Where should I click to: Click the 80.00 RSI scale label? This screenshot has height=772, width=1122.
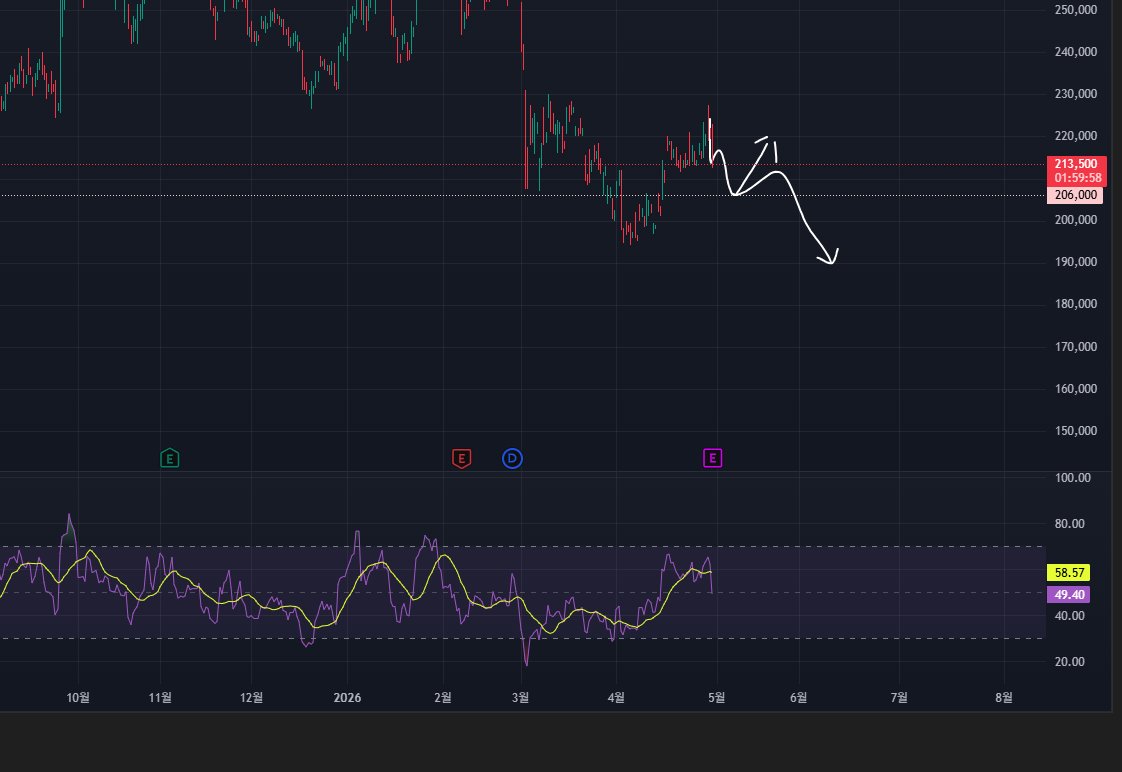tap(1069, 524)
